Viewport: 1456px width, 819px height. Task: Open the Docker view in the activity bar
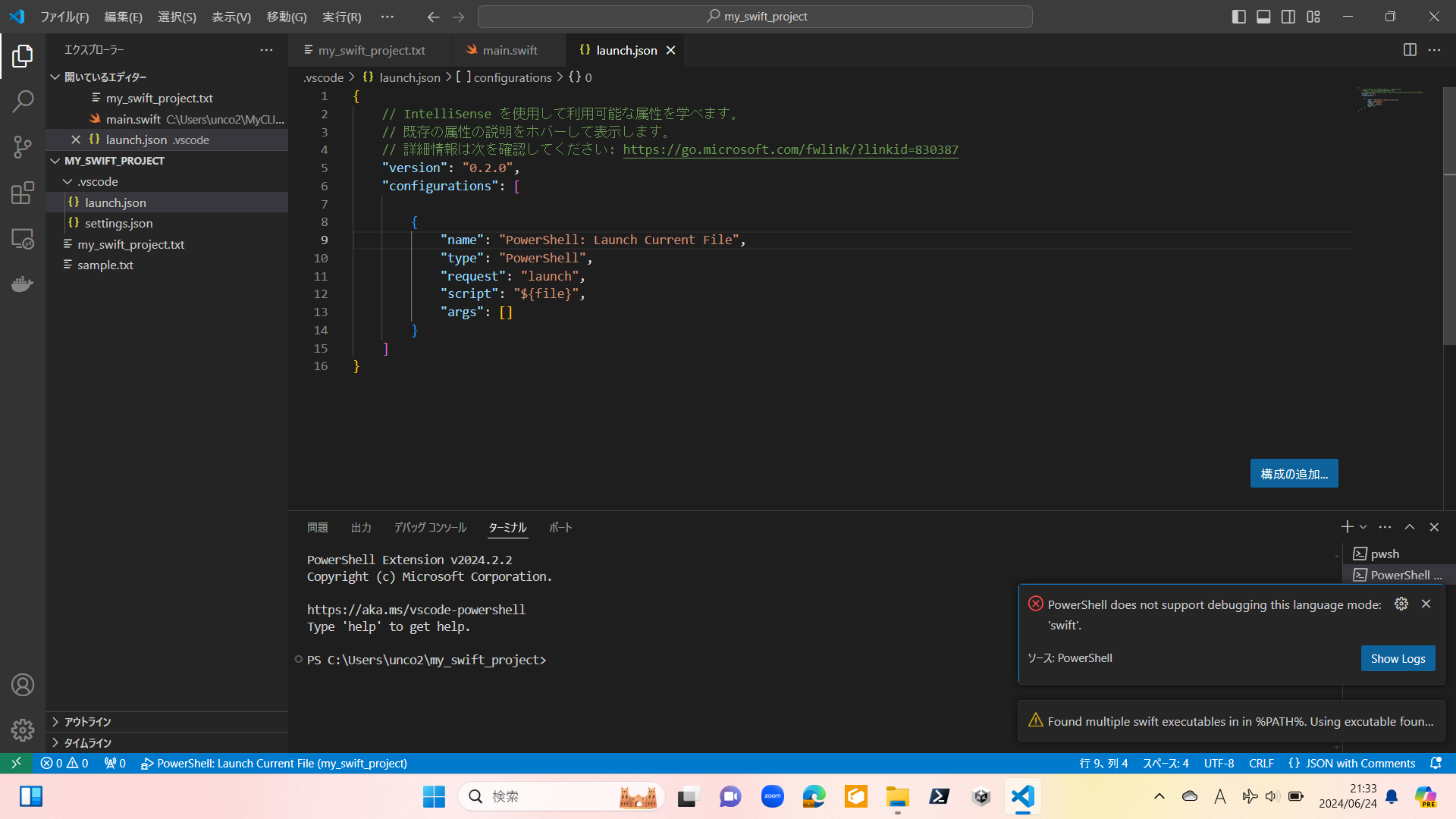(23, 284)
